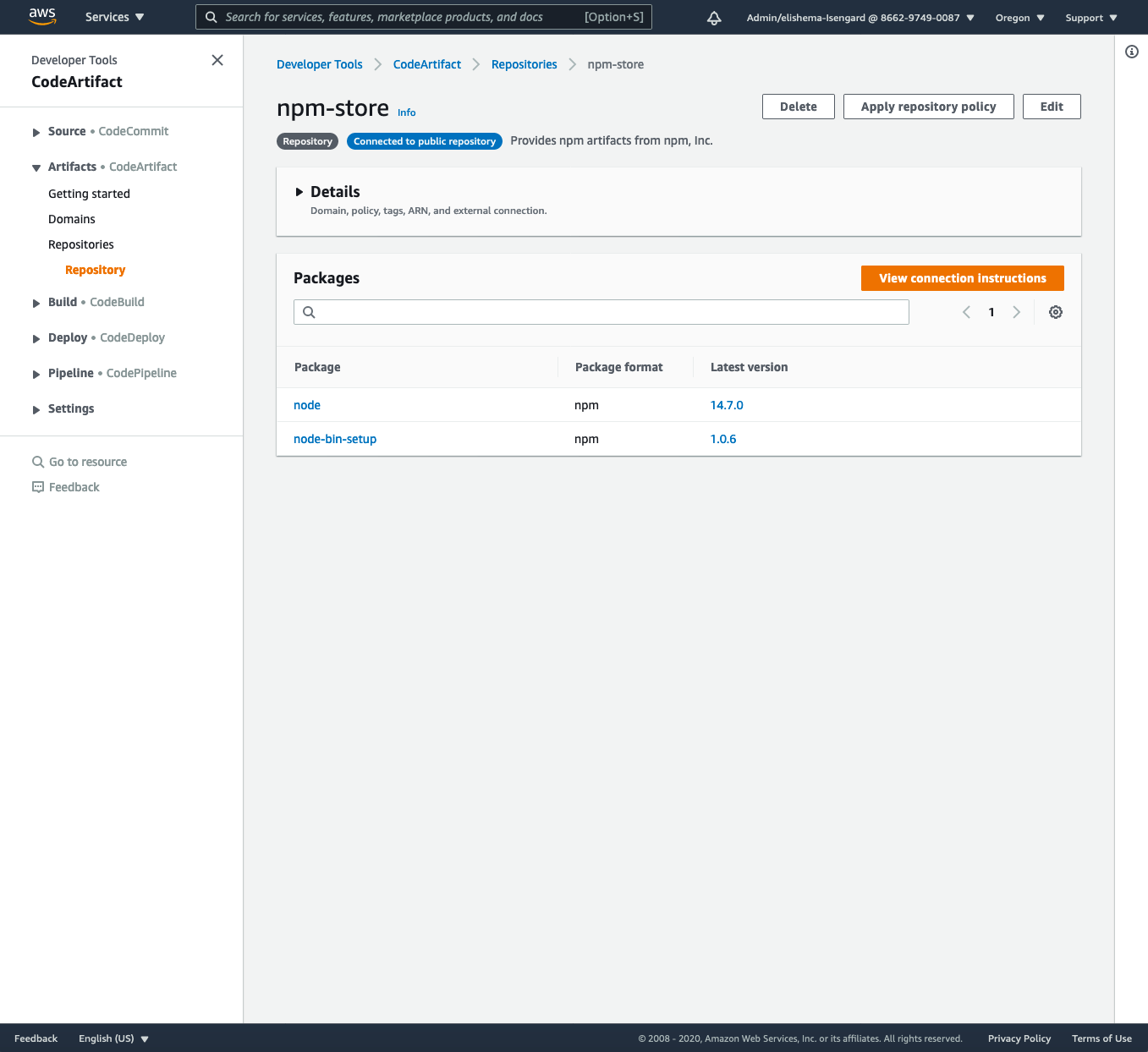Click the Repositories breadcrumb link
1148x1052 pixels.
point(525,64)
